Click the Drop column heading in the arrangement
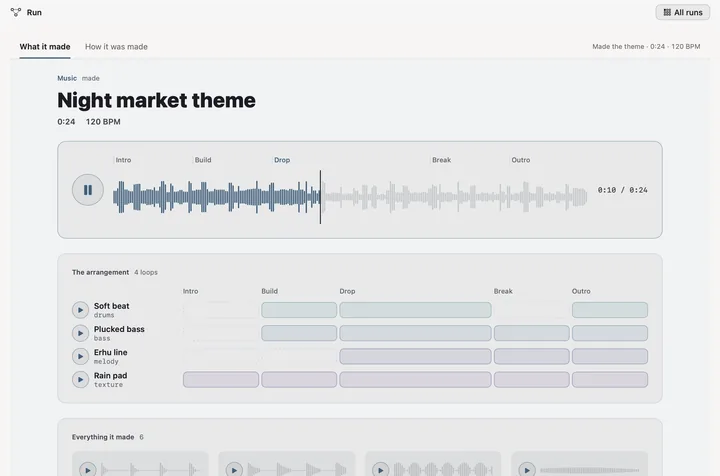Image resolution: width=720 pixels, height=476 pixels. coord(347,291)
